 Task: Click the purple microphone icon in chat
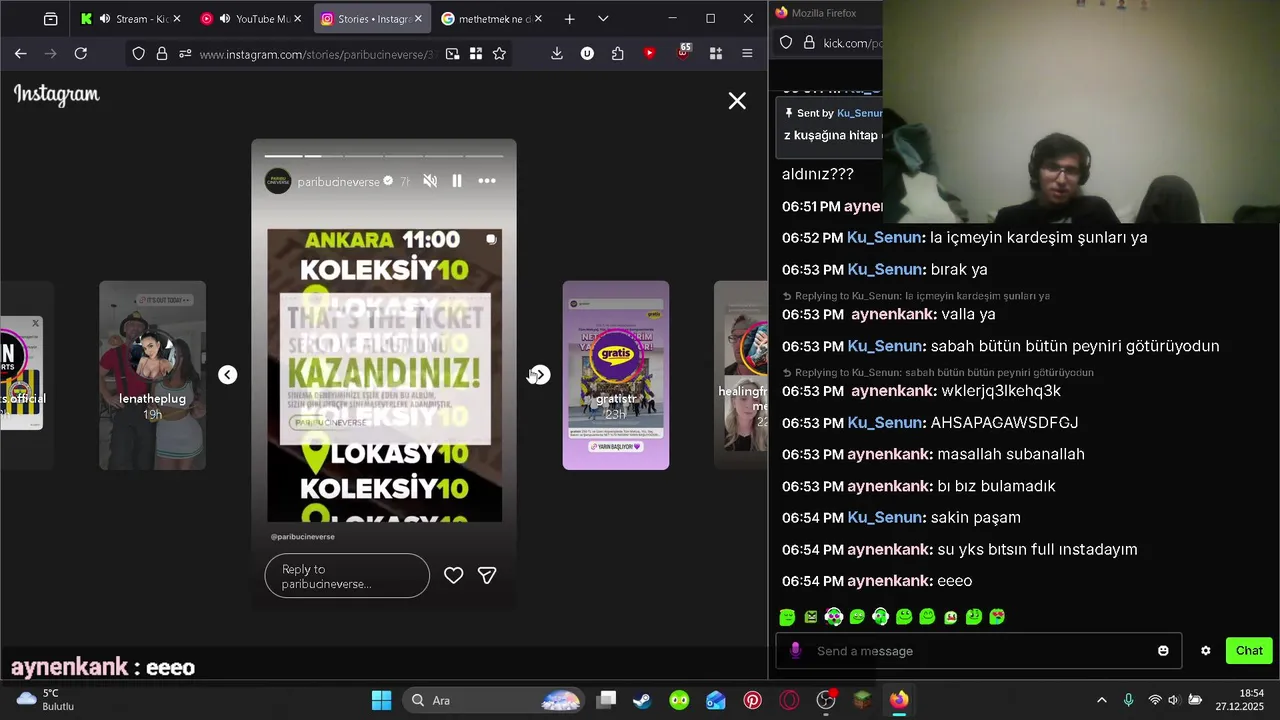click(796, 651)
